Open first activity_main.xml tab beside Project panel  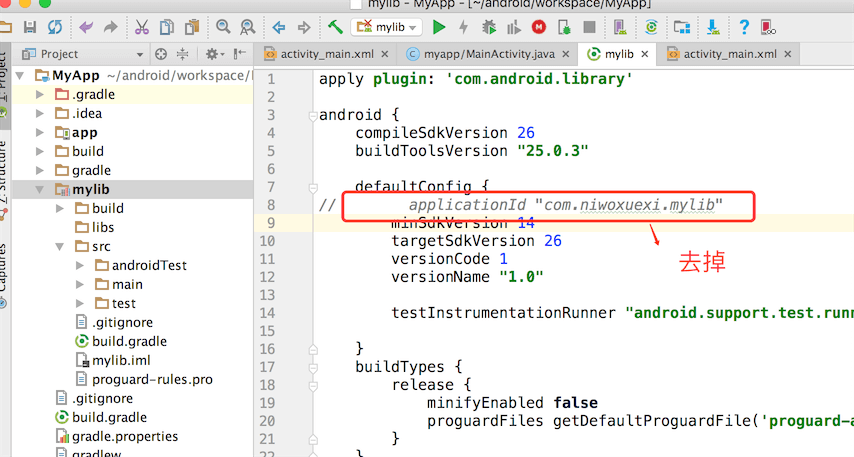327,54
